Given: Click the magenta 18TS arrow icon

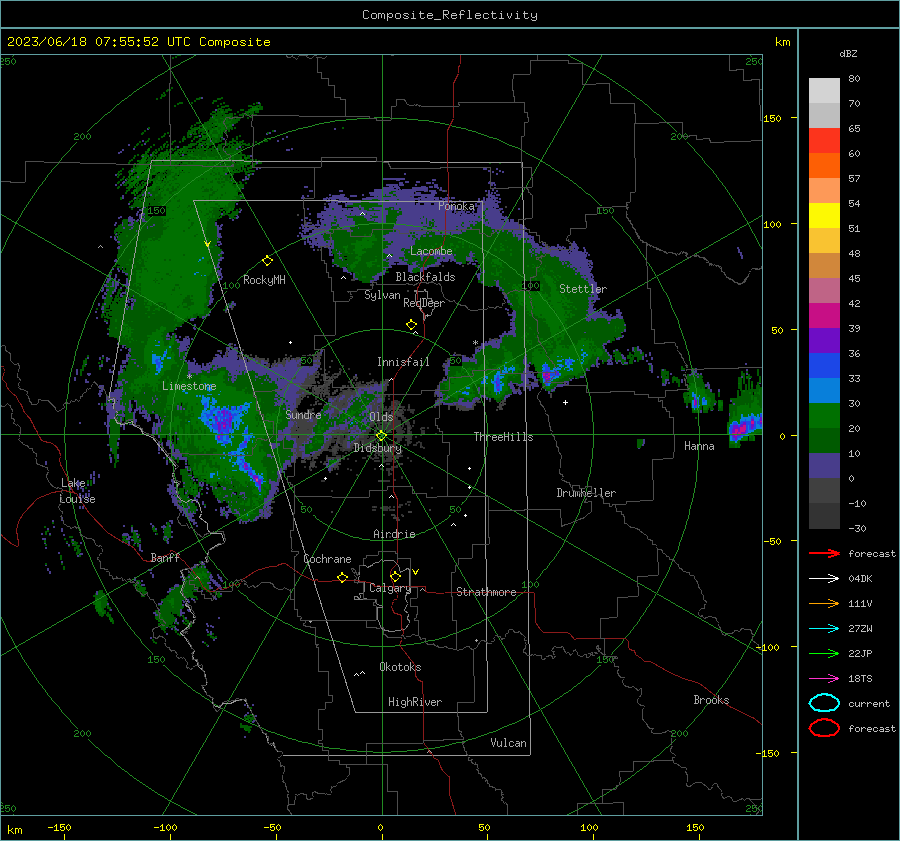Looking at the screenshot, I should pyautogui.click(x=824, y=679).
